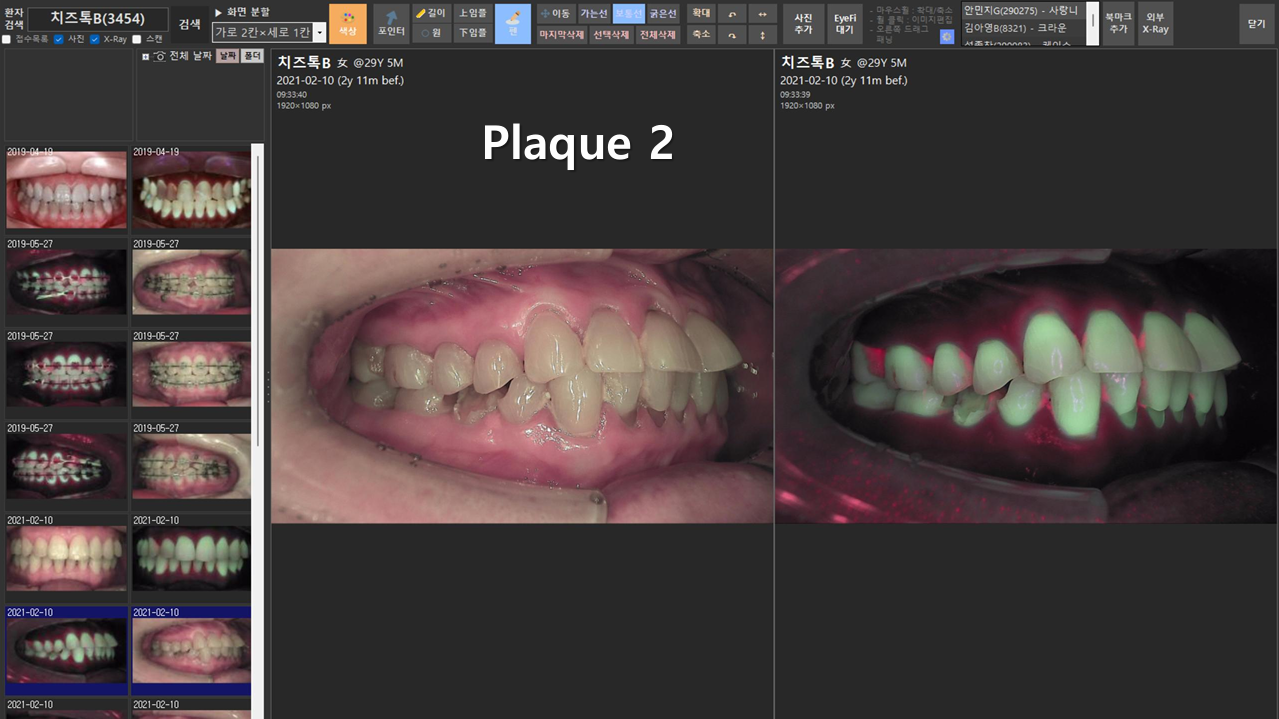Click the 사진 추가 add photo button
This screenshot has width=1279, height=719.
tap(803, 23)
